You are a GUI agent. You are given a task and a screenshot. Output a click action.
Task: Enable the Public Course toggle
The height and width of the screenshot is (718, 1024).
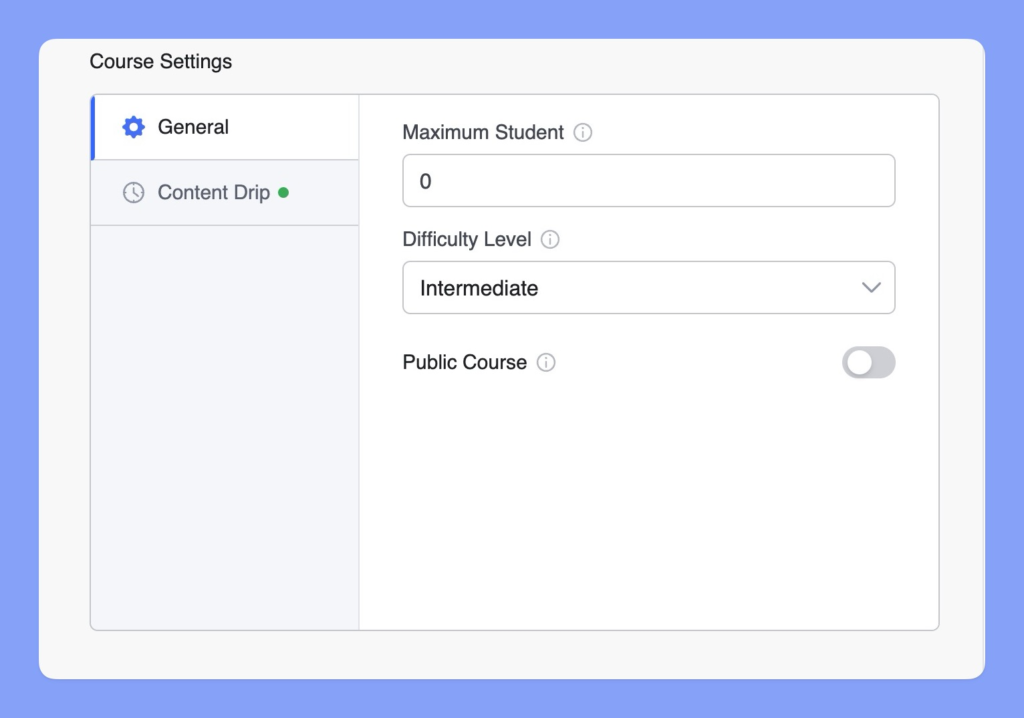point(868,363)
